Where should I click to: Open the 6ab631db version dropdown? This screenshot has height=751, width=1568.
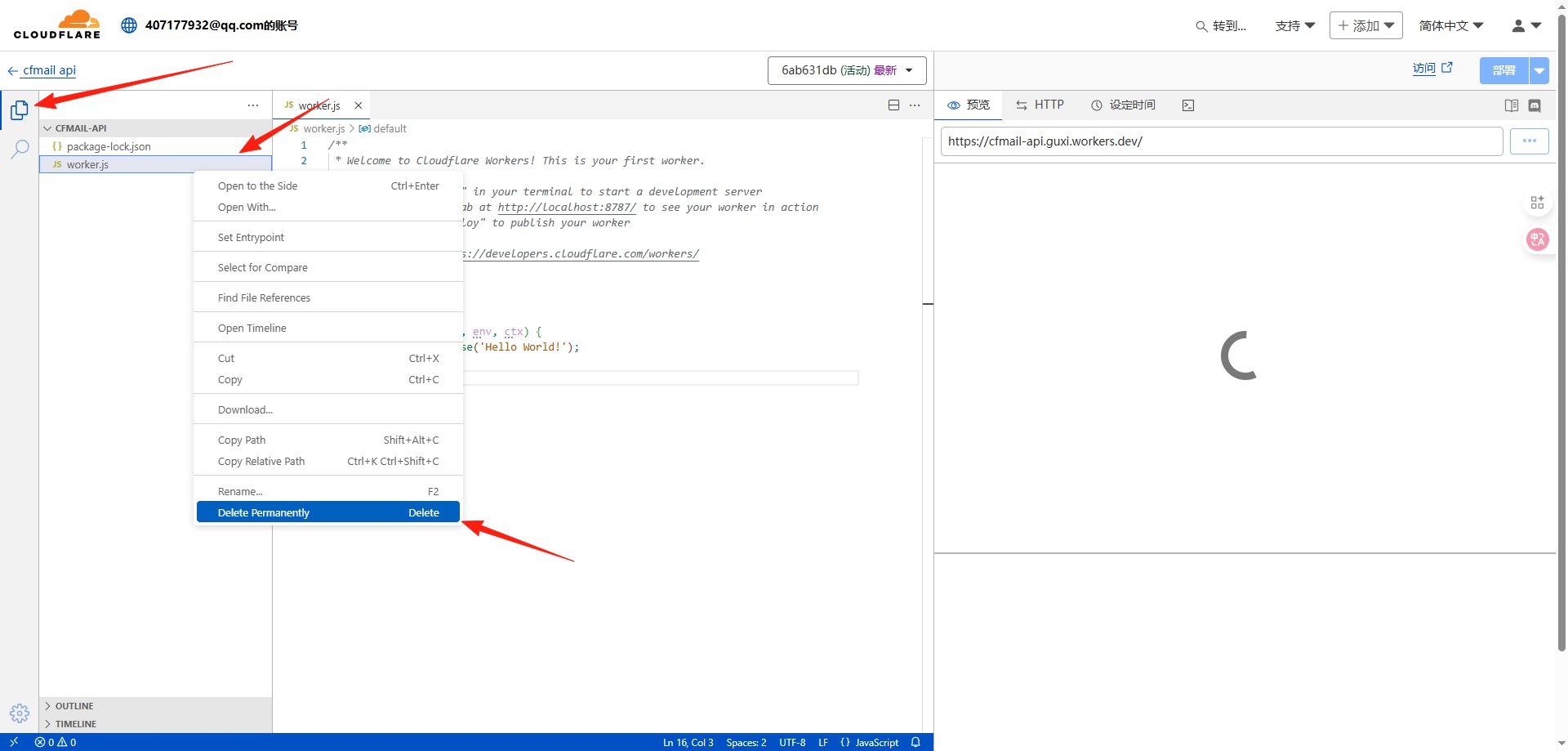pyautogui.click(x=846, y=70)
